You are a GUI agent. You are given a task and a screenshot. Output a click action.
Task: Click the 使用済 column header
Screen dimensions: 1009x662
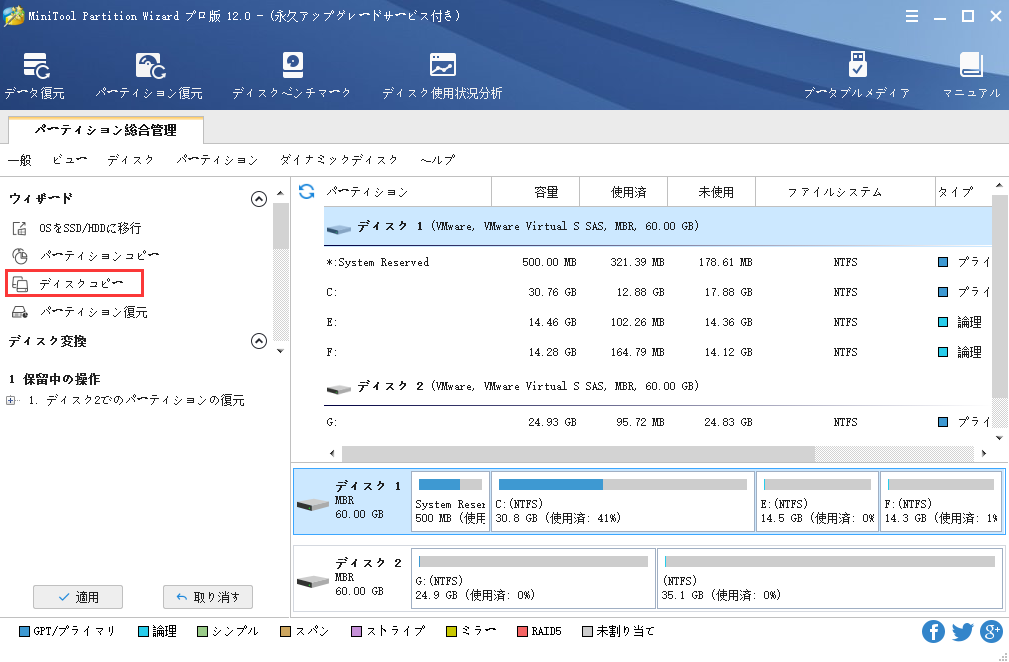(x=624, y=192)
